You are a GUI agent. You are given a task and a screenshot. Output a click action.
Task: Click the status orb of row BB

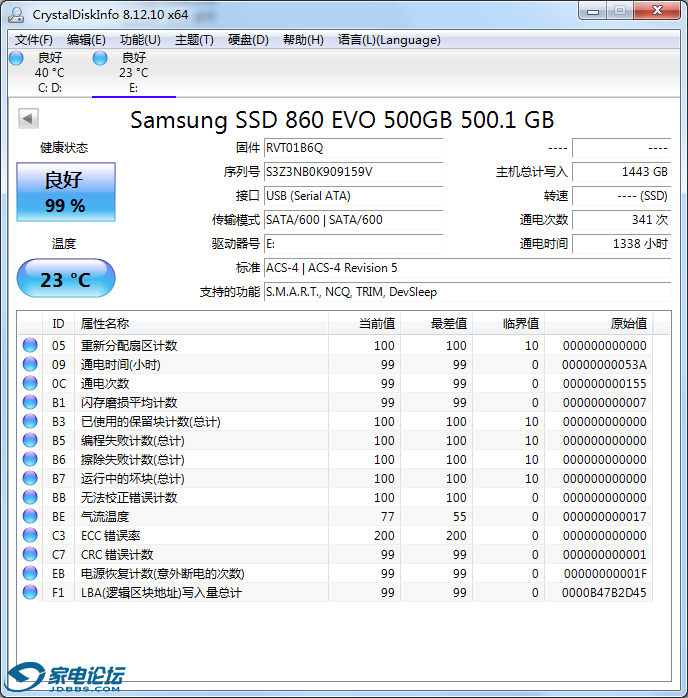(30, 497)
